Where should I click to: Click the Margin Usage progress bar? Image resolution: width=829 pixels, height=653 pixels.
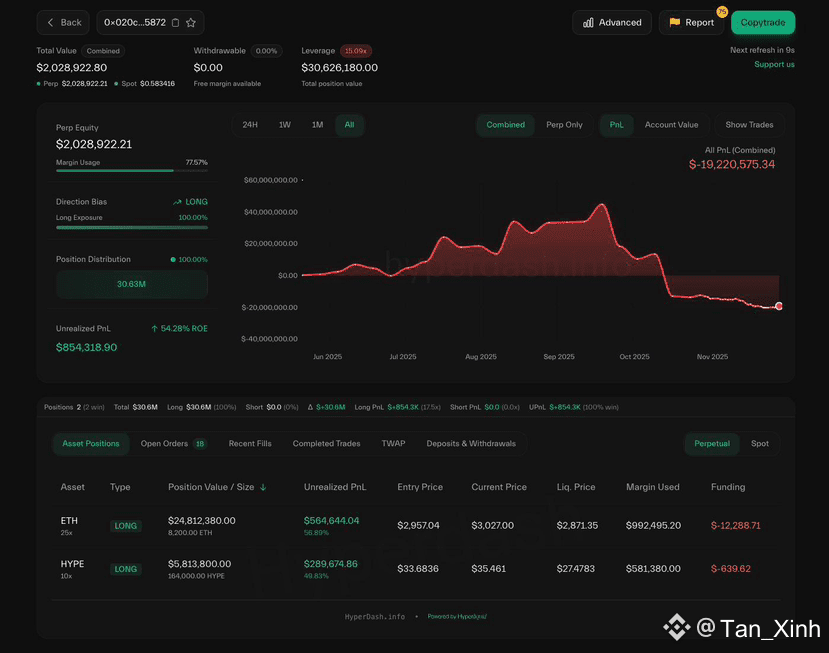132,170
